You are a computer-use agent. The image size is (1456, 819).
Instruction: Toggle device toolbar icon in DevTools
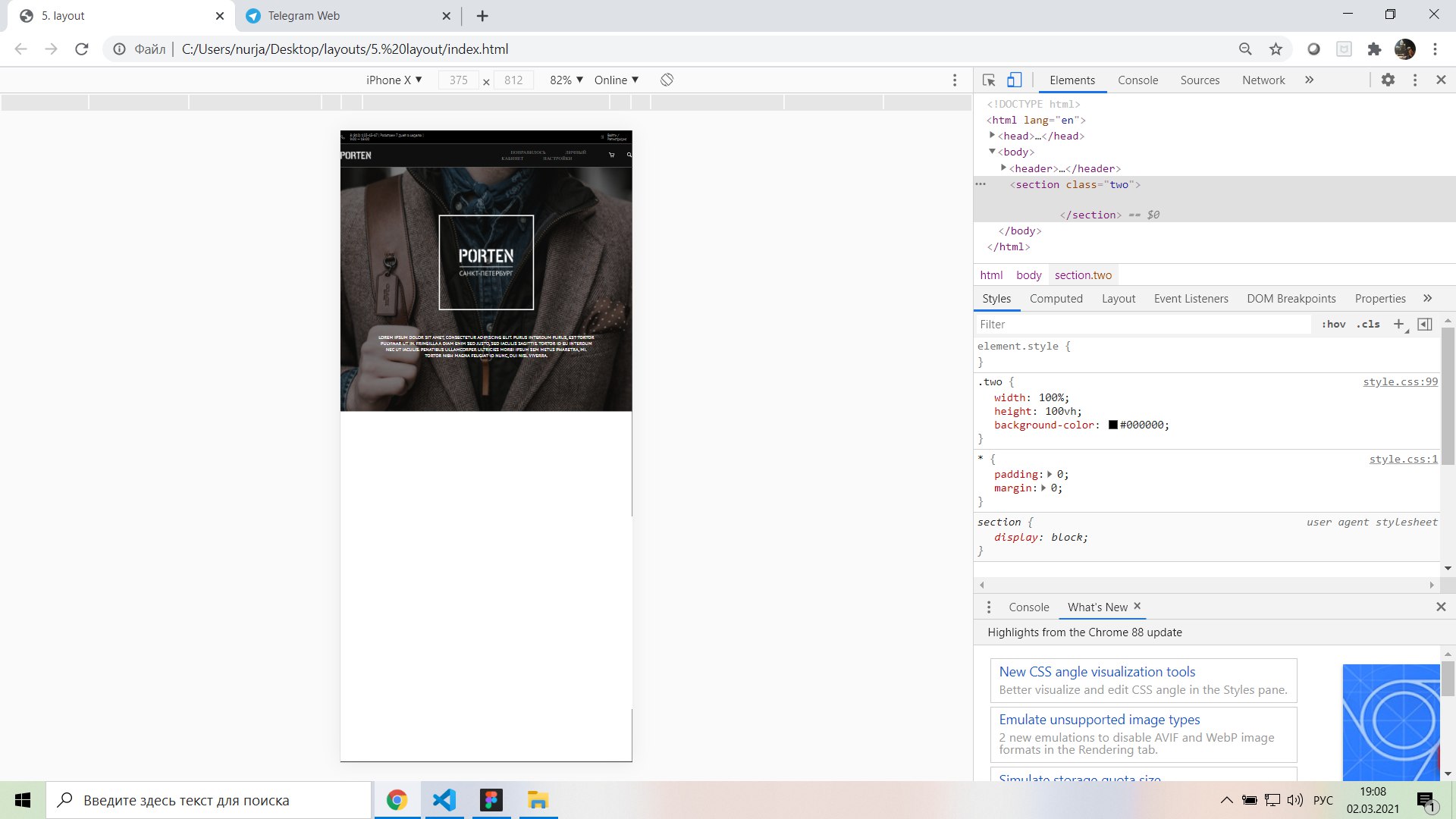coord(1015,80)
